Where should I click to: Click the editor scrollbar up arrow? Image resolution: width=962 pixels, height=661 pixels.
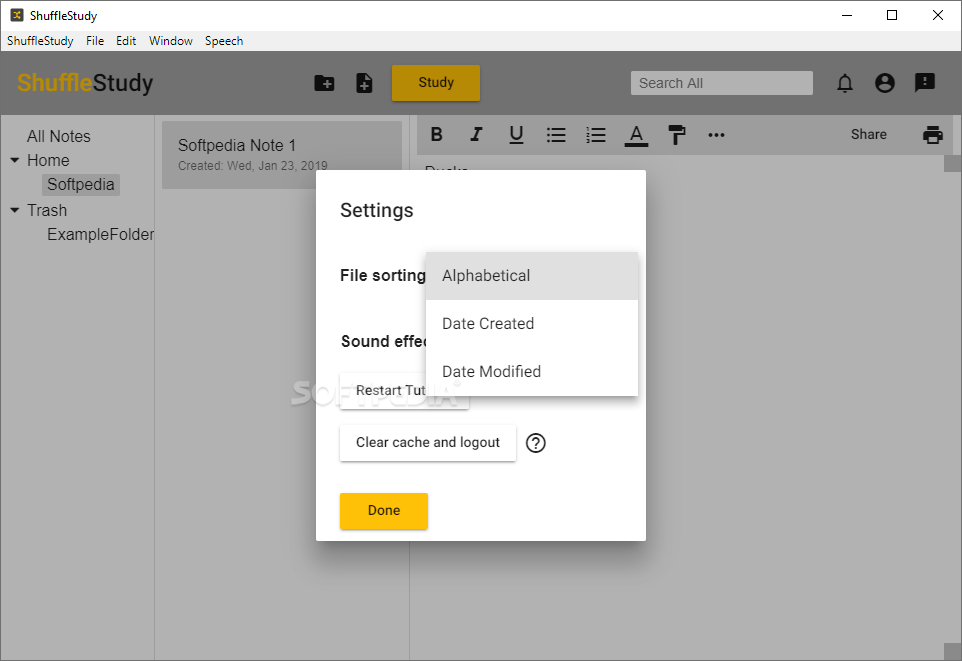952,163
